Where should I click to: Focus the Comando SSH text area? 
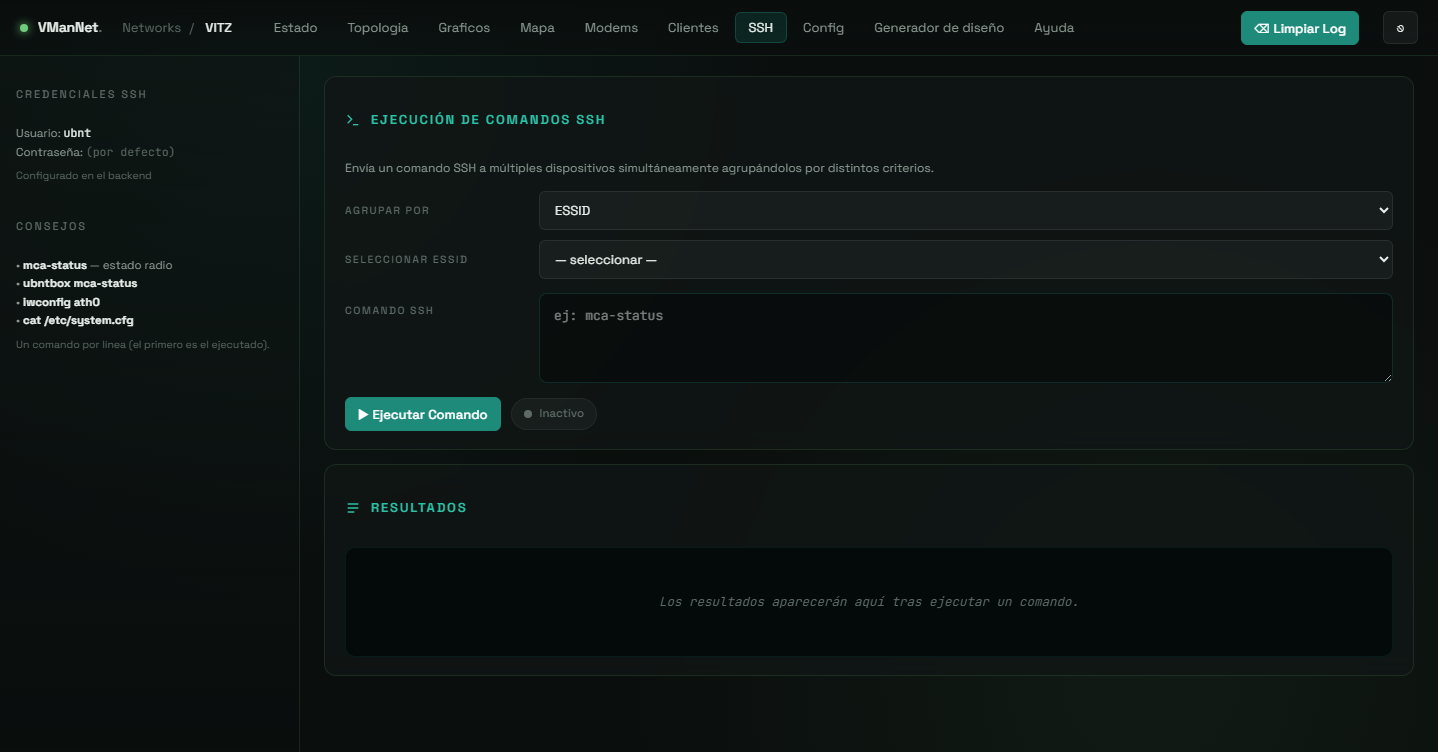[x=965, y=337]
